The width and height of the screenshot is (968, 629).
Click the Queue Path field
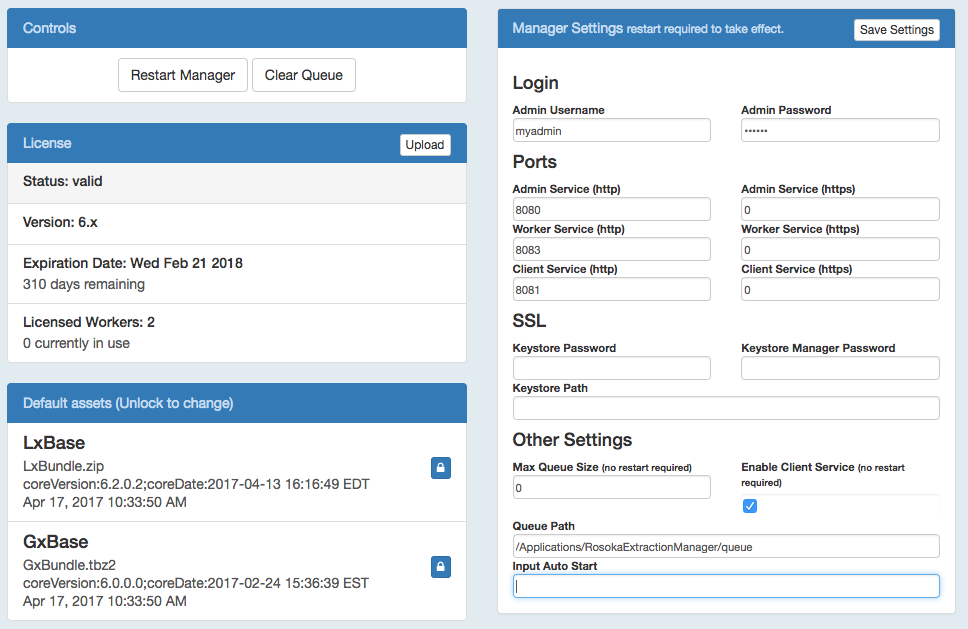click(x=725, y=546)
